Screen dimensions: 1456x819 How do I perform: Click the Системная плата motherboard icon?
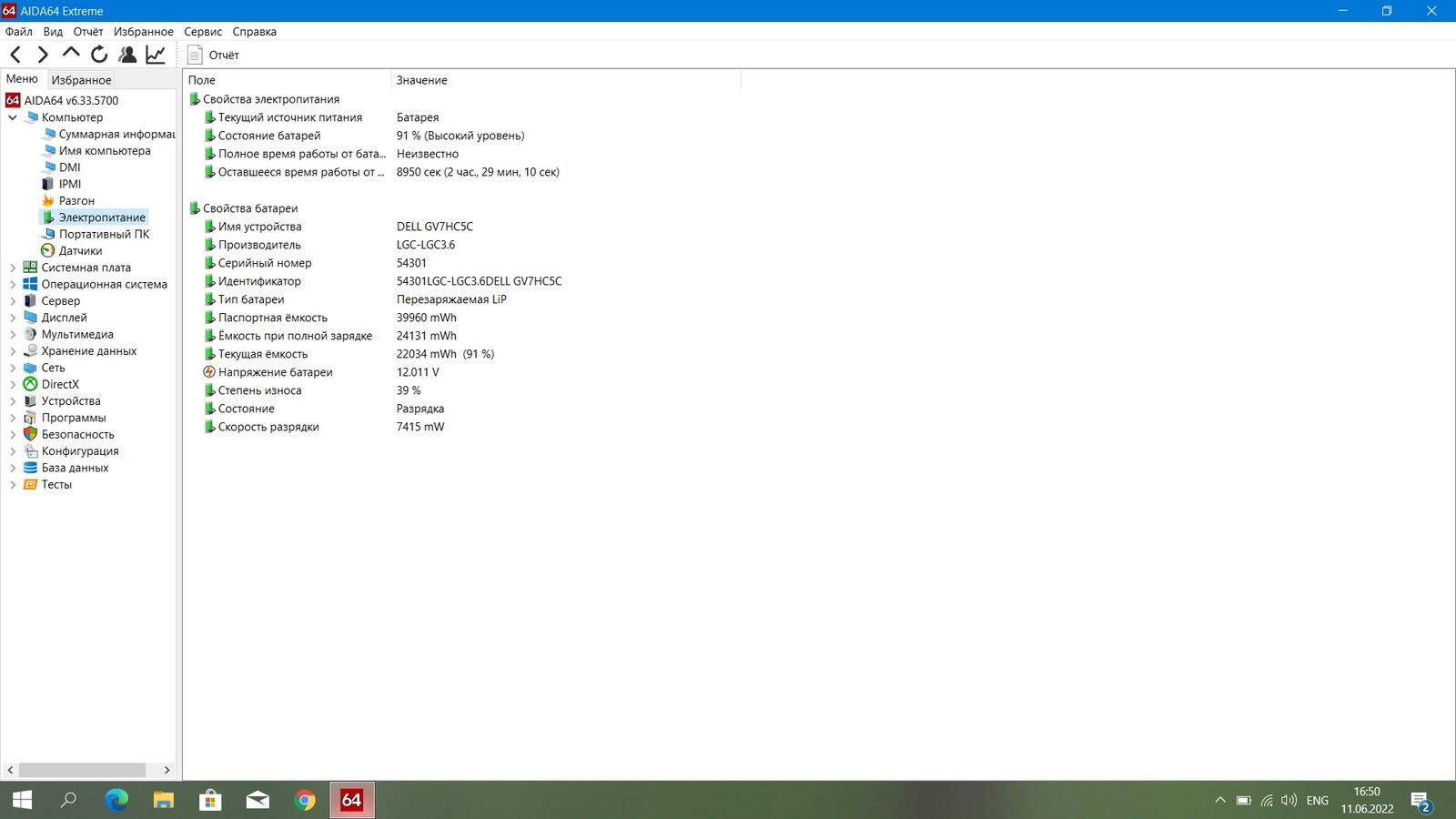click(30, 268)
